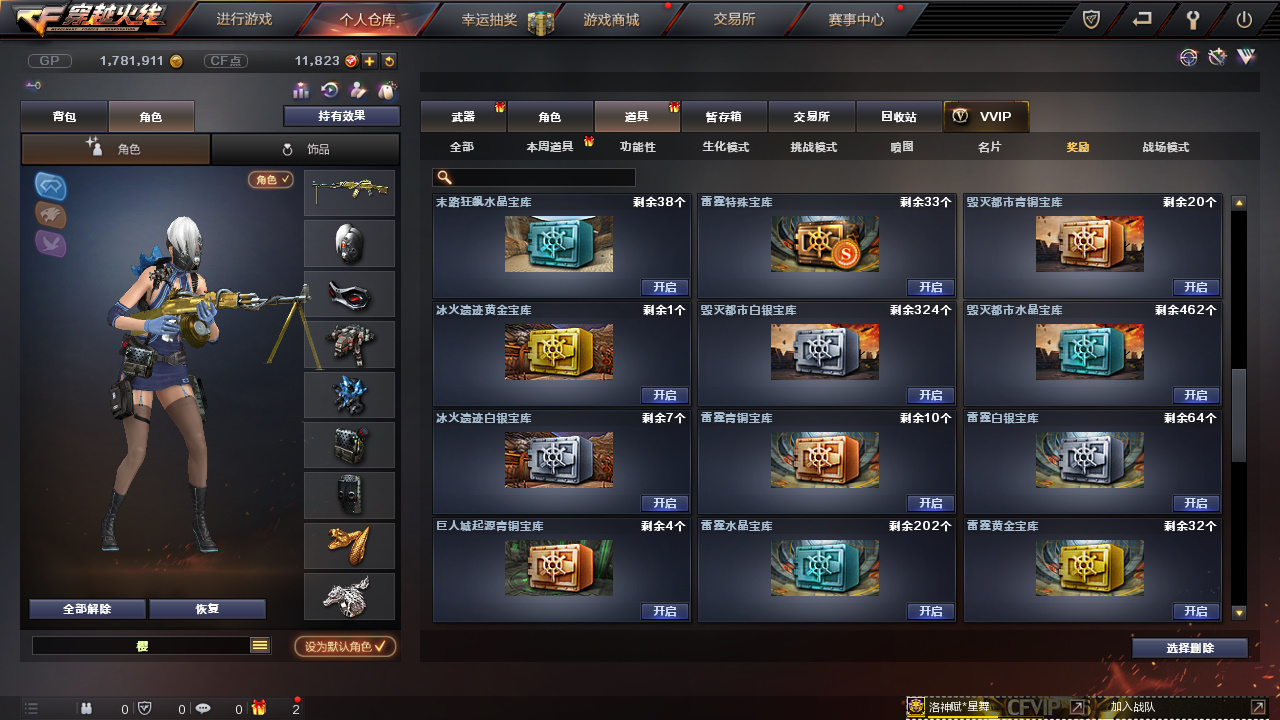Click the yellow plus CF点 recharge icon

[369, 61]
